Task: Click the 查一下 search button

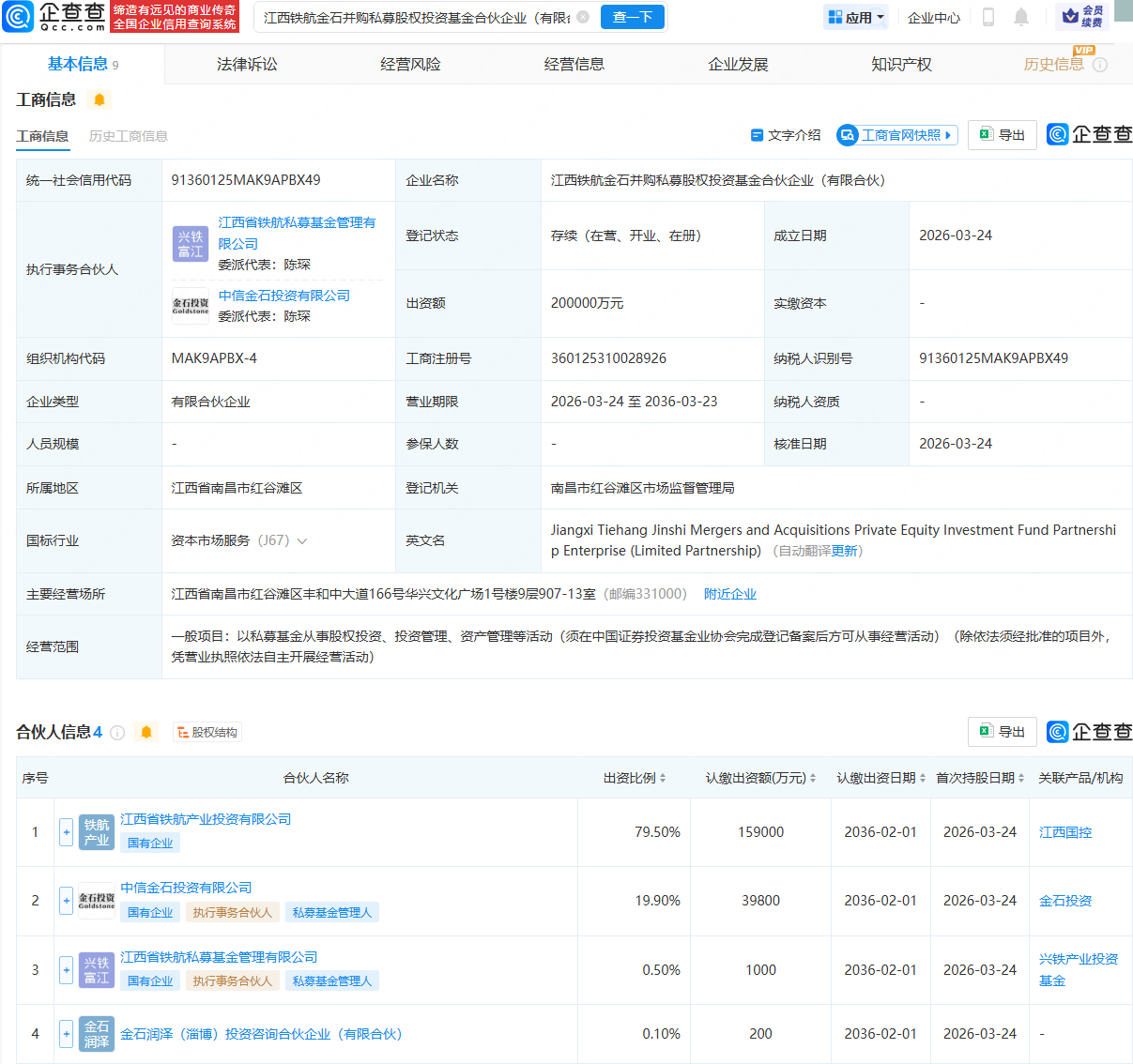Action: (x=632, y=17)
